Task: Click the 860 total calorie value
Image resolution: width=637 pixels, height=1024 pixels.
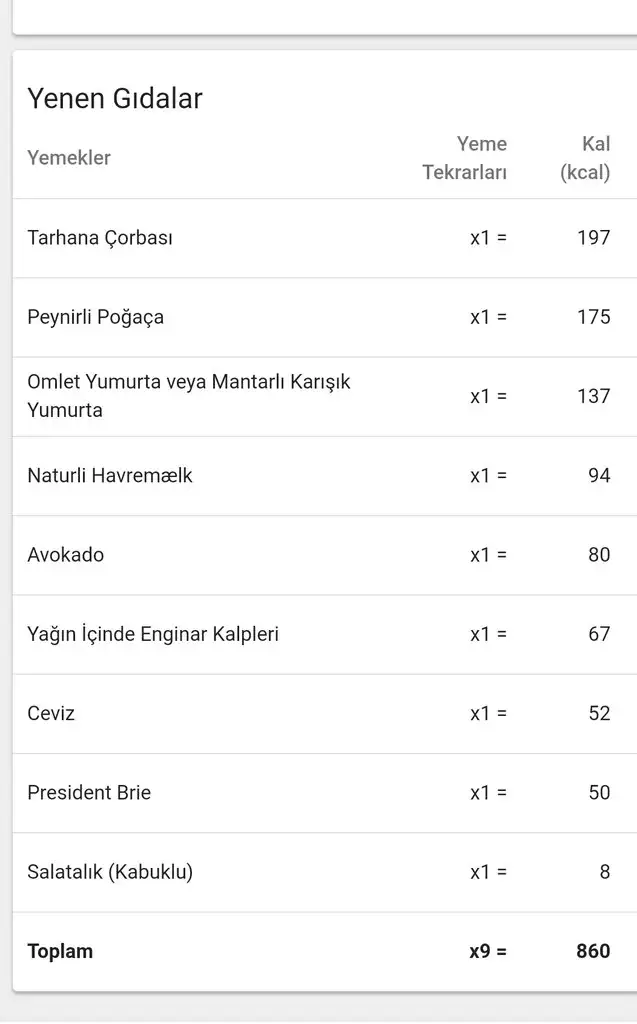Action: click(x=593, y=951)
